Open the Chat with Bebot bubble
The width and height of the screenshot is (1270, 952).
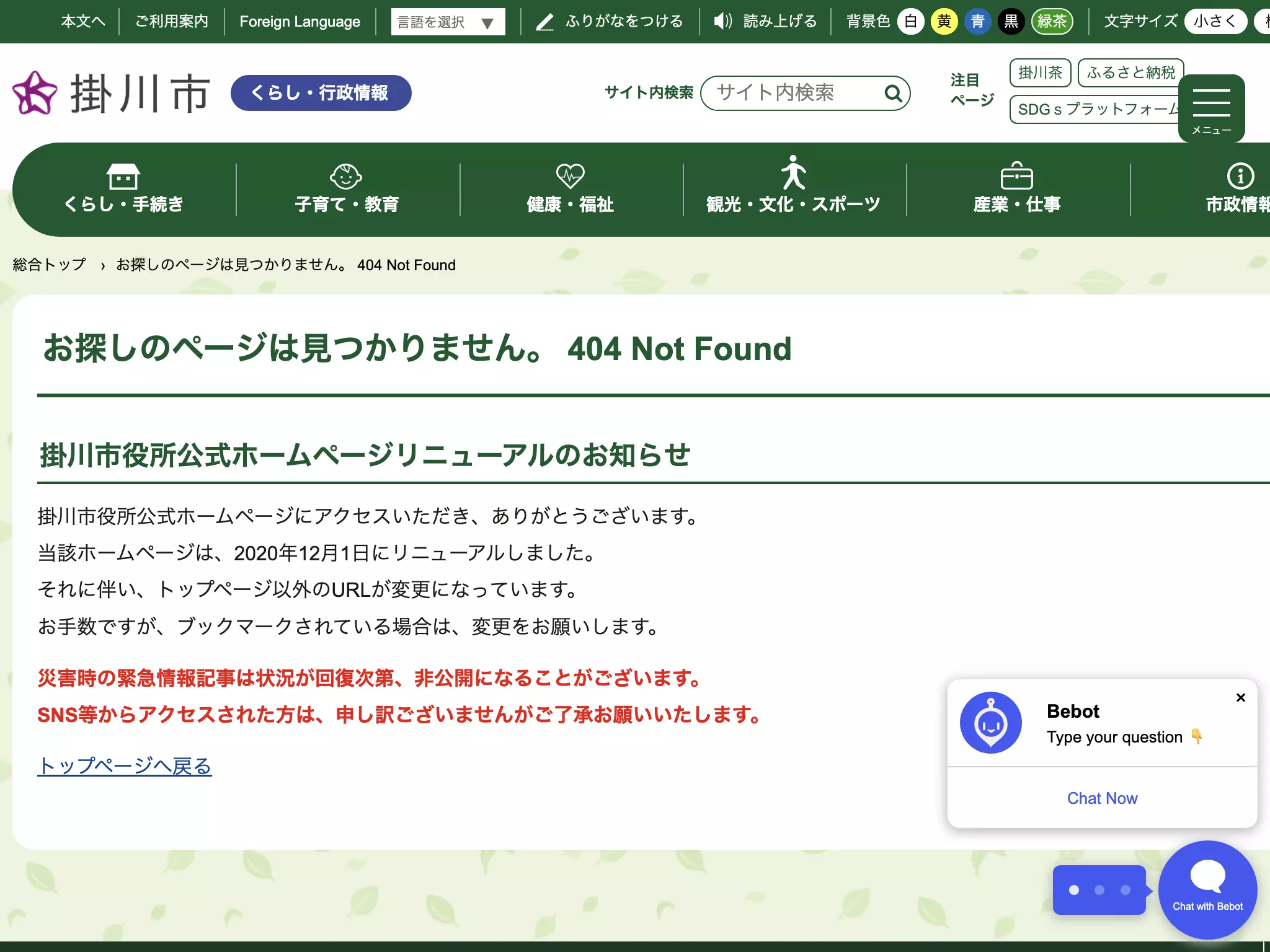(1207, 890)
